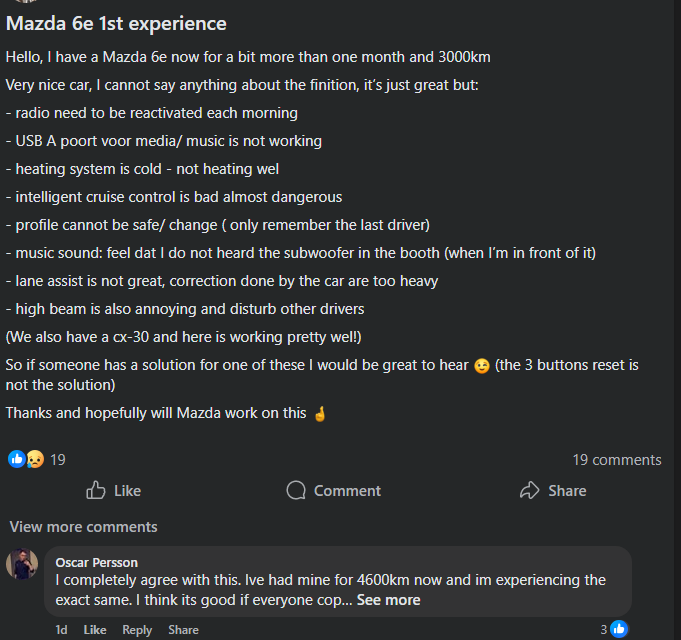Click the blue like badge on Oscar's comment
Viewport: 681px width, 640px height.
(619, 629)
